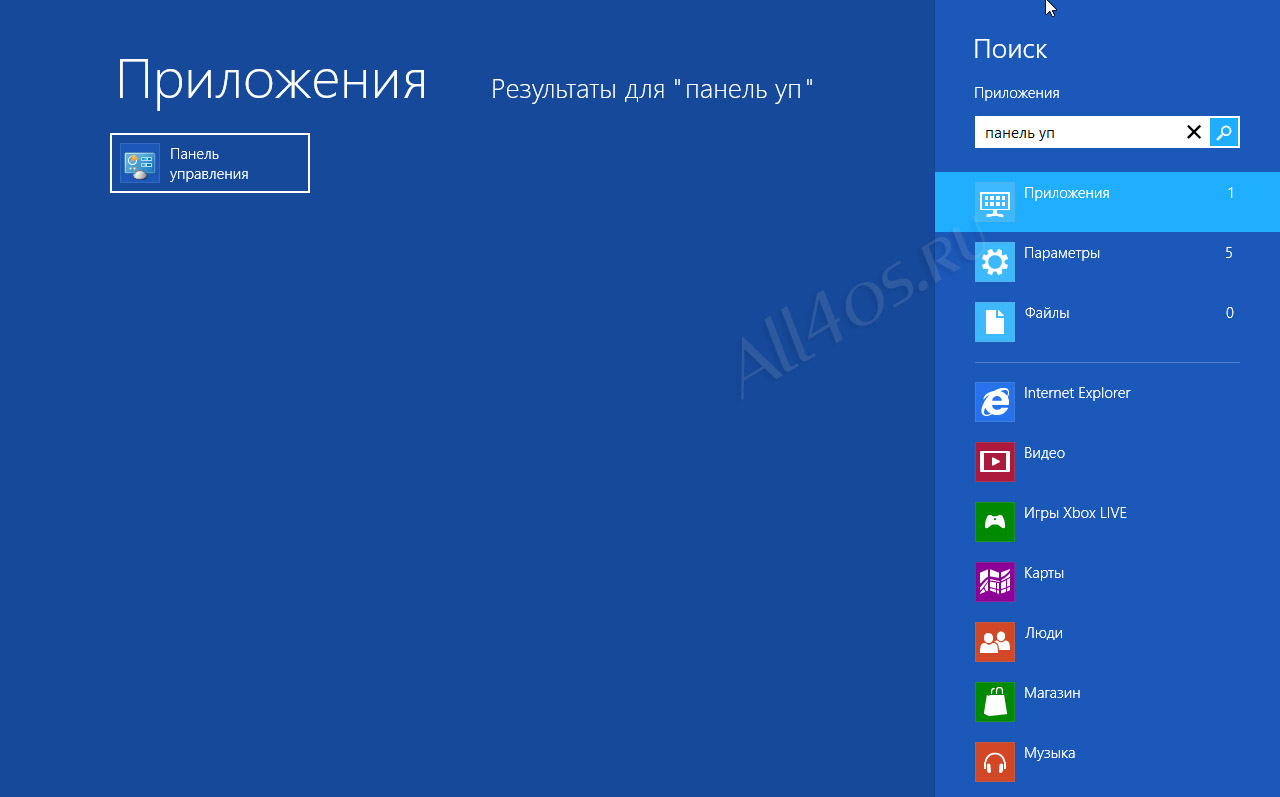Click the Люди people icon
The width and height of the screenshot is (1280, 797).
tap(994, 642)
